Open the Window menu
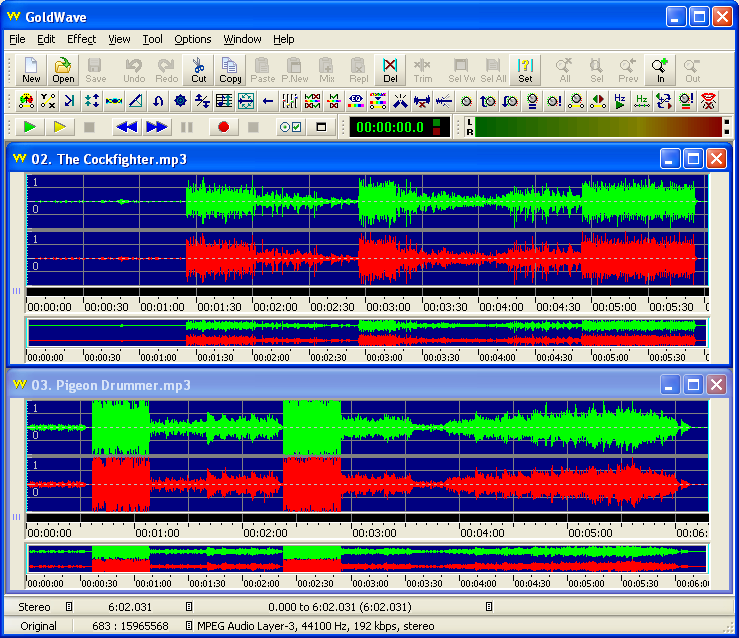Image resolution: width=739 pixels, height=638 pixels. [x=242, y=39]
